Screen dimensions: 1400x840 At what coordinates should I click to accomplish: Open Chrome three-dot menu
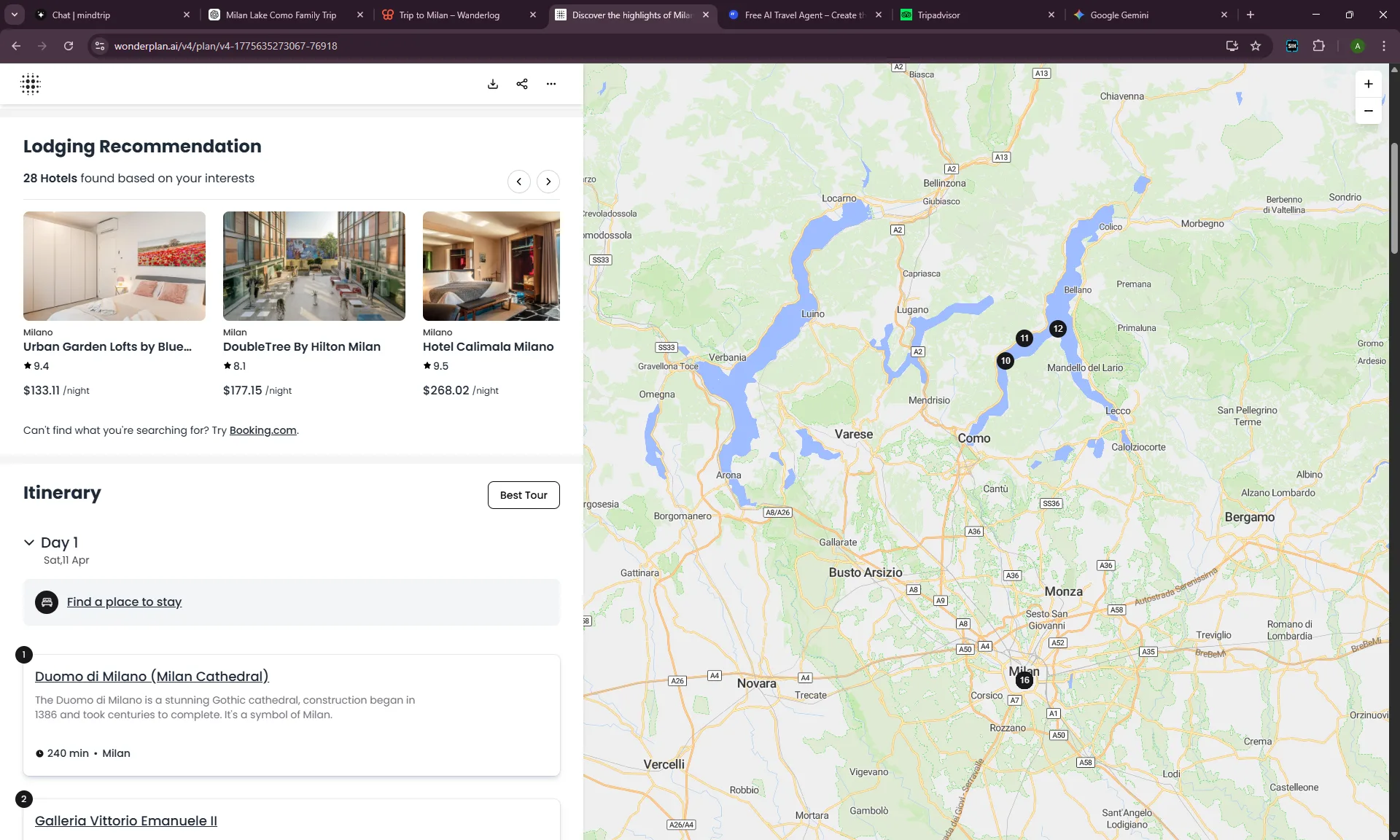[1384, 46]
